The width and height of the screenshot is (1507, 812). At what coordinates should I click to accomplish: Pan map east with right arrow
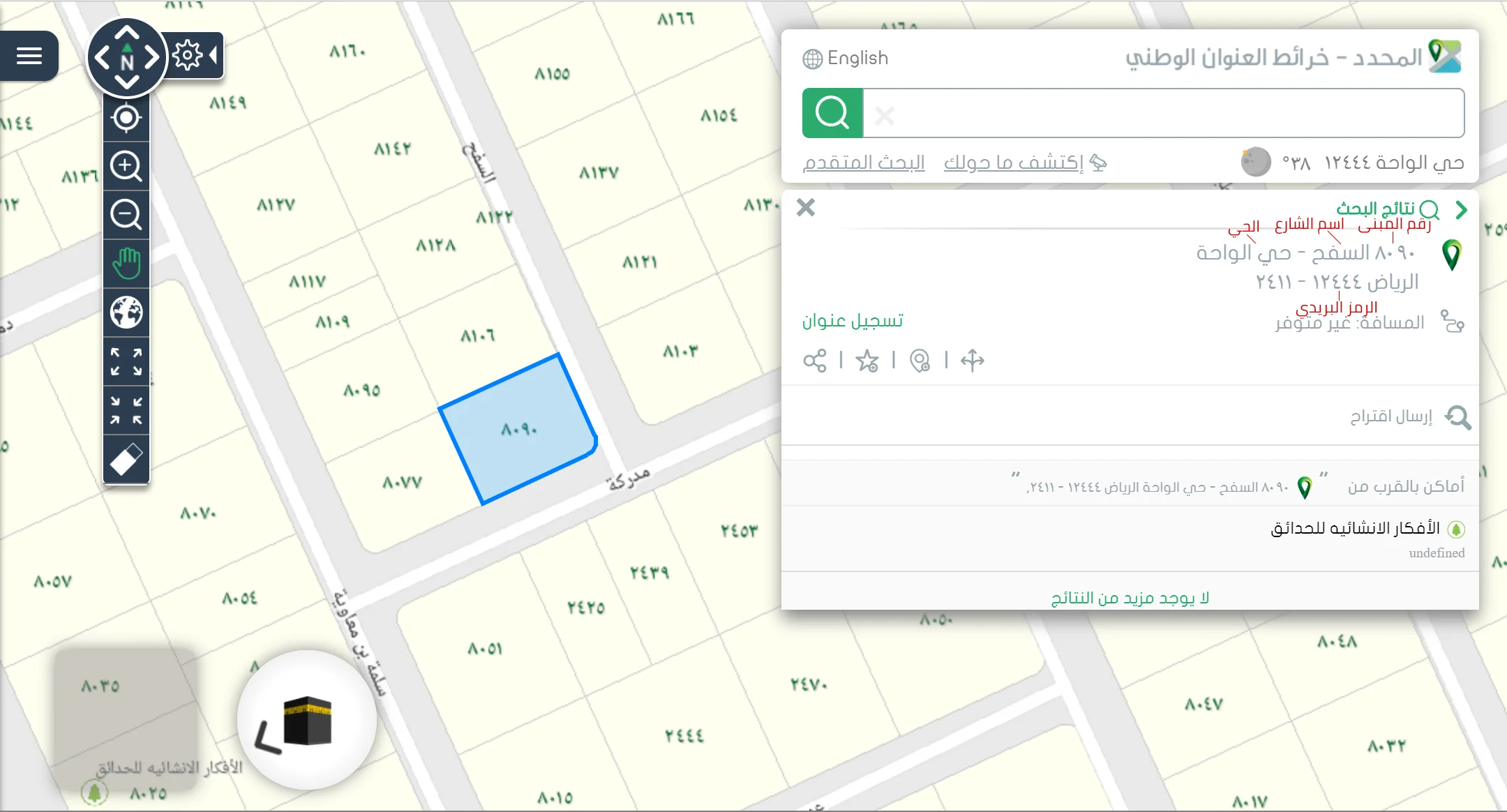[151, 57]
